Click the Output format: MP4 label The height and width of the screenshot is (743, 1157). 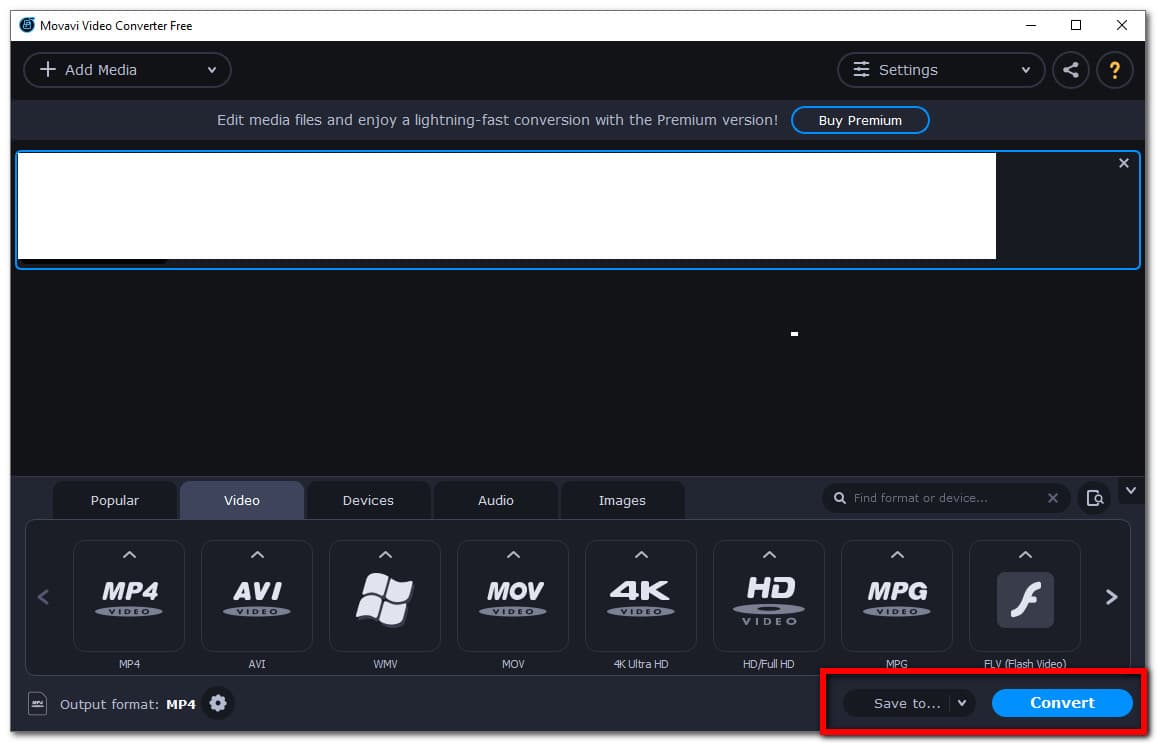pyautogui.click(x=128, y=705)
